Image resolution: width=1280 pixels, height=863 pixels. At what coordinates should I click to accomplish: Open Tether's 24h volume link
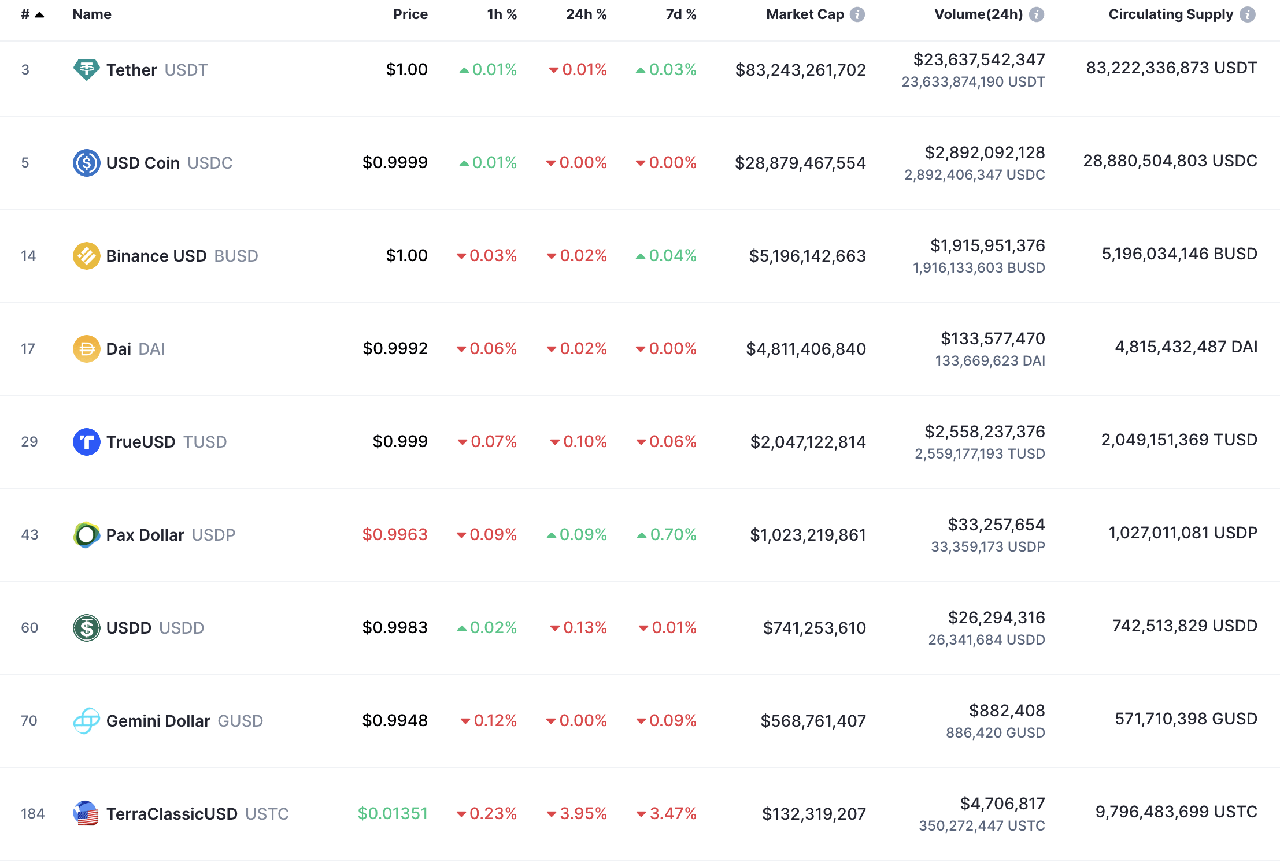point(979,60)
